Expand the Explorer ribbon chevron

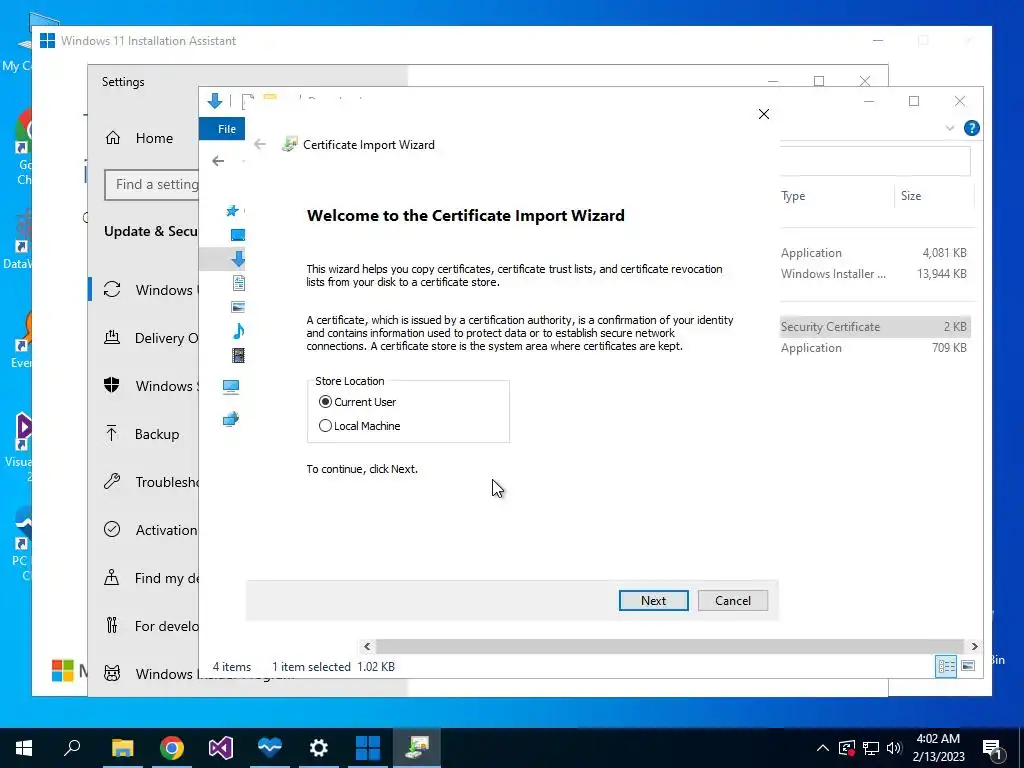950,128
